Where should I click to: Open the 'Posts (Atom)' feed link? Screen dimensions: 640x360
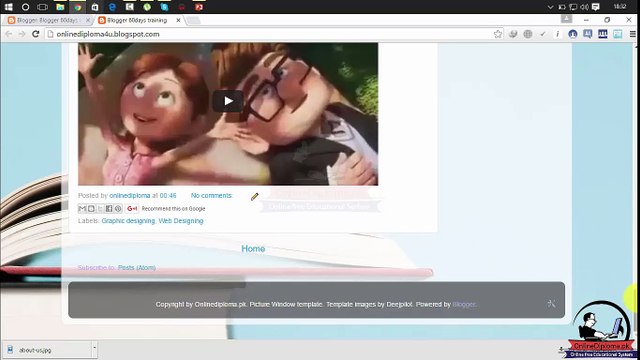pyautogui.click(x=137, y=268)
